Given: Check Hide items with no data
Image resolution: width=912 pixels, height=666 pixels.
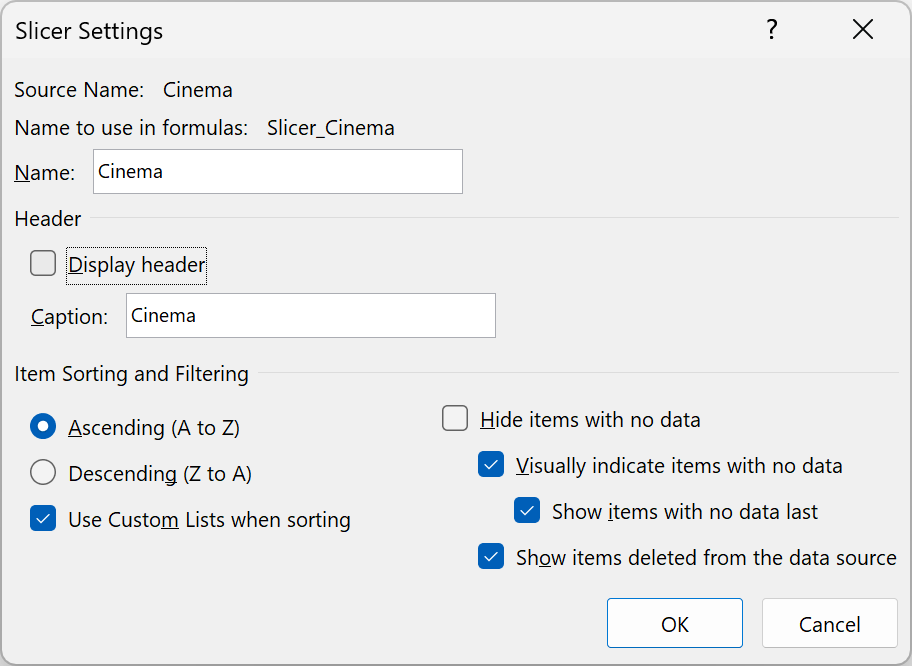Looking at the screenshot, I should 455,418.
